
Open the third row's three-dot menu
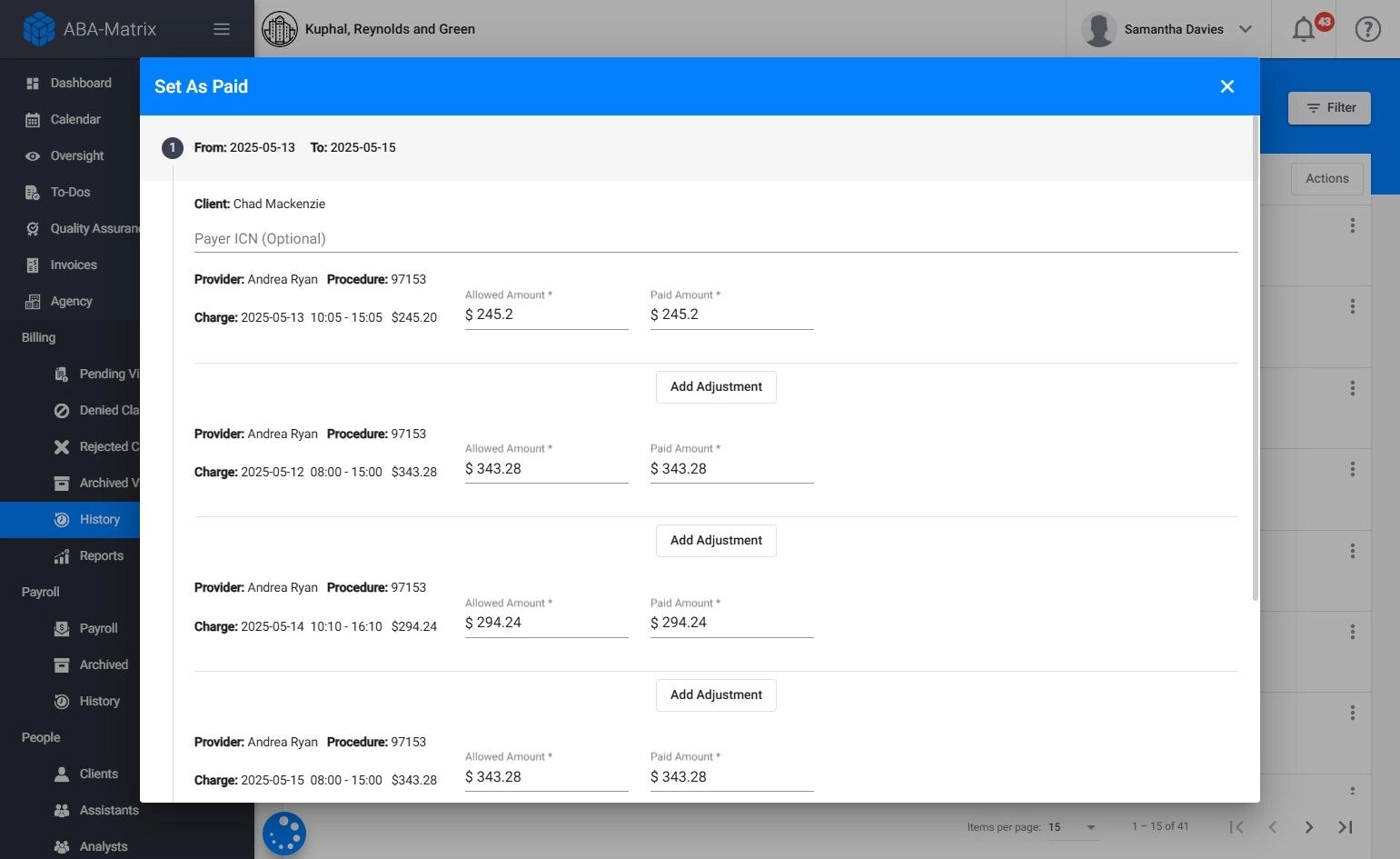(1353, 388)
